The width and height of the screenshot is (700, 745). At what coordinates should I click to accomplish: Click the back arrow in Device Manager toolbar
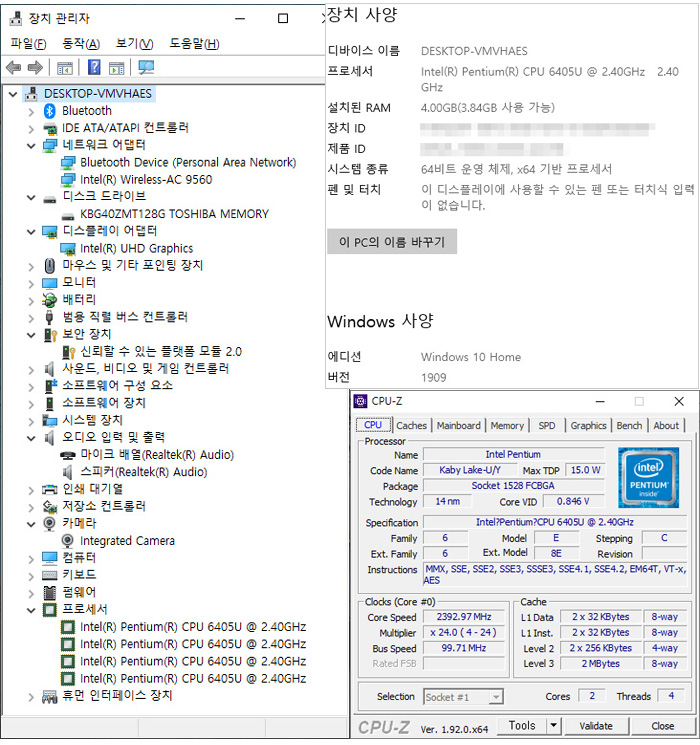click(x=14, y=68)
